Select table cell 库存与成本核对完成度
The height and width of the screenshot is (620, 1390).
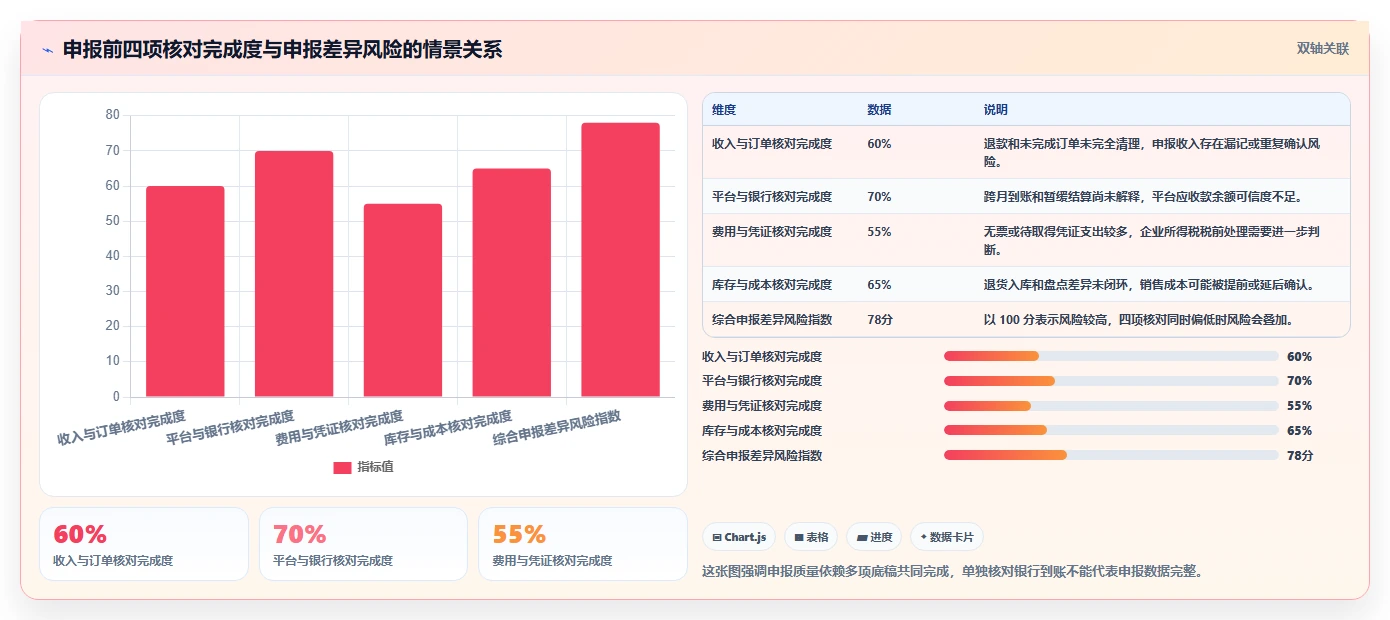point(772,285)
